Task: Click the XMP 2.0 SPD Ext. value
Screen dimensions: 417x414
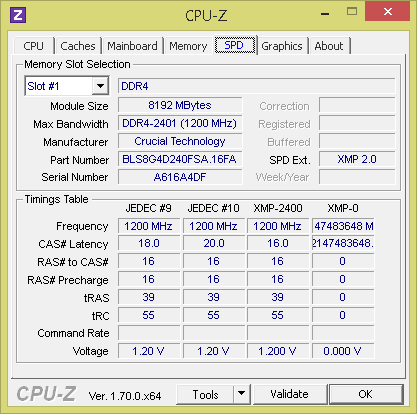Action: (x=357, y=159)
